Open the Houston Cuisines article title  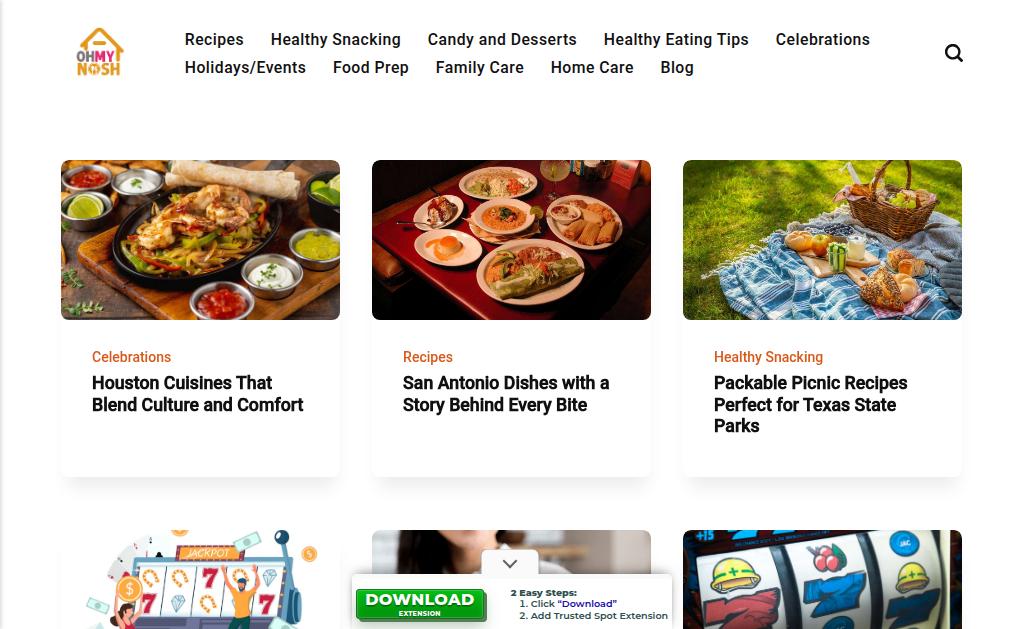pos(197,394)
